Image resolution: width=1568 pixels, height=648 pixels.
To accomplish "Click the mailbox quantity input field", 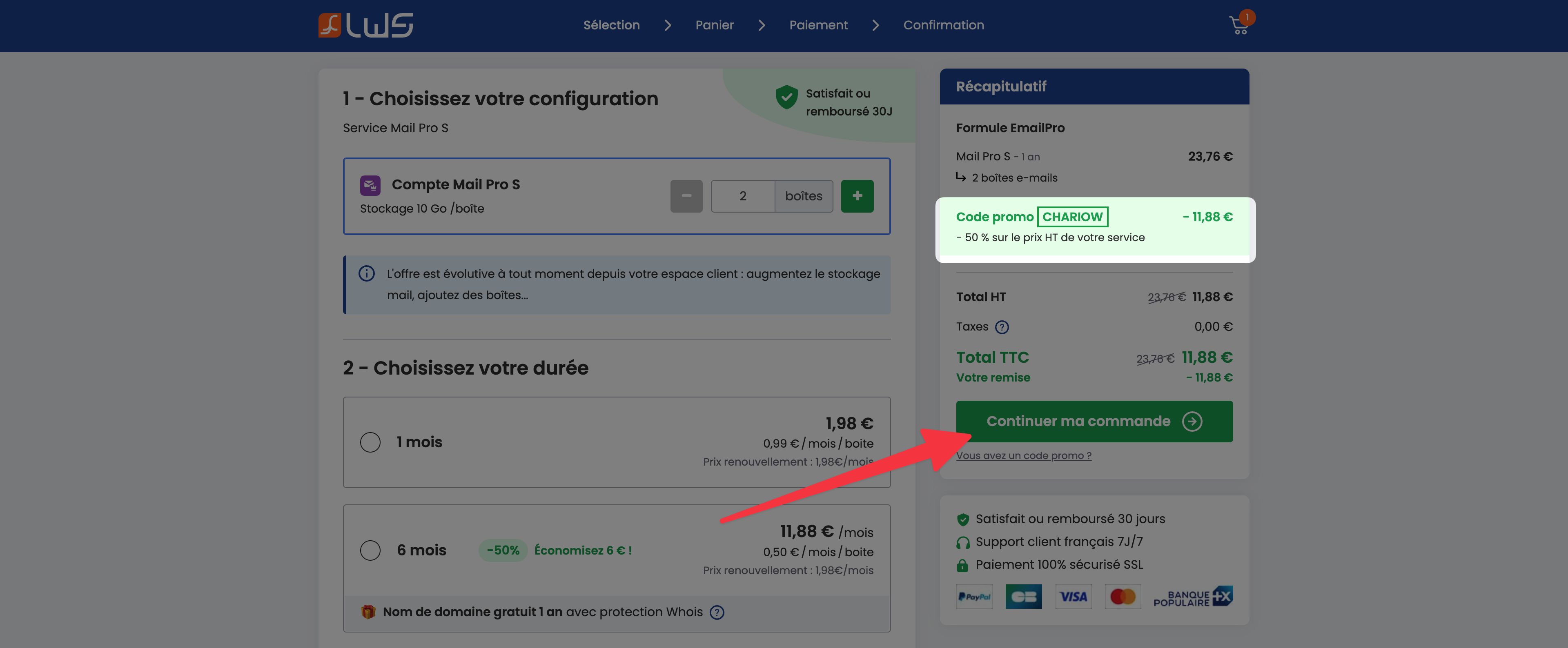I will point(743,196).
